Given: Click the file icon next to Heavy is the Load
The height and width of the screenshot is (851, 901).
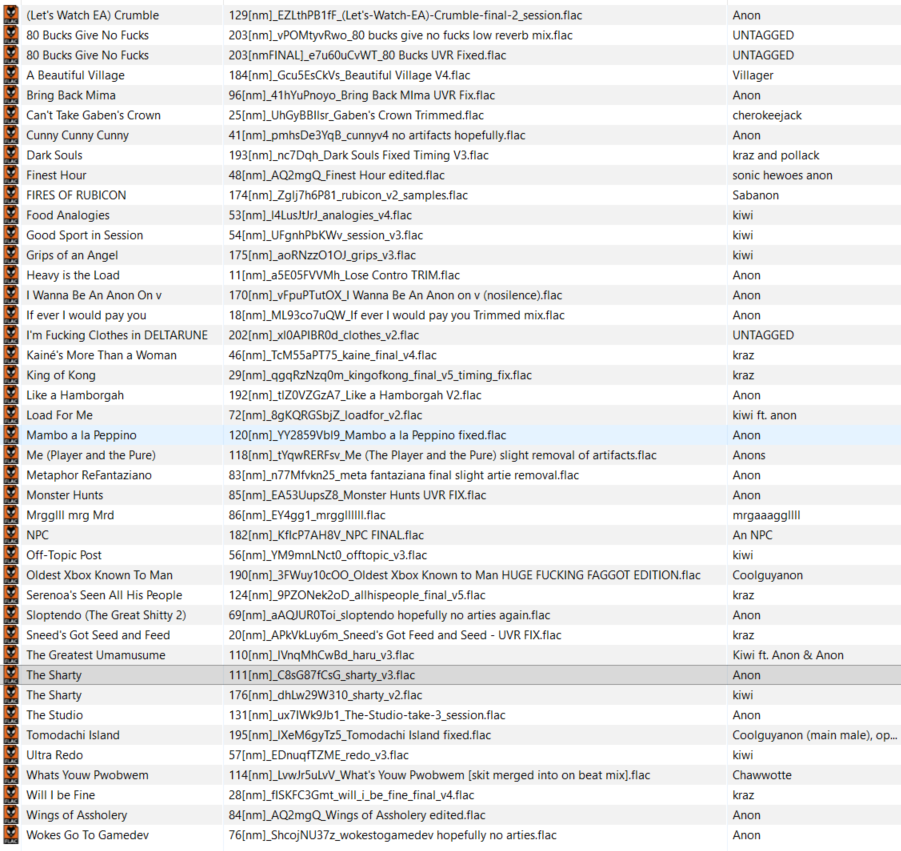Looking at the screenshot, I should [x=11, y=275].
